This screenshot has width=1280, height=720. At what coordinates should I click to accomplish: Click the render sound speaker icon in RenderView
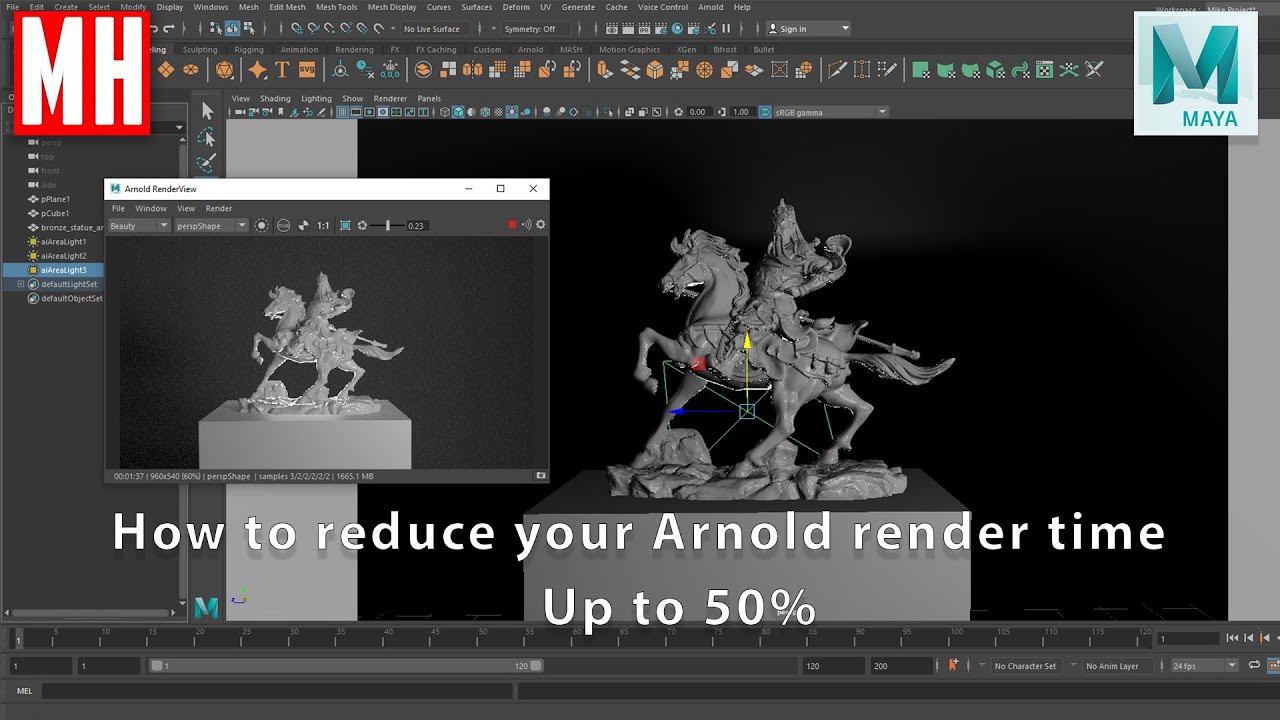click(x=526, y=225)
